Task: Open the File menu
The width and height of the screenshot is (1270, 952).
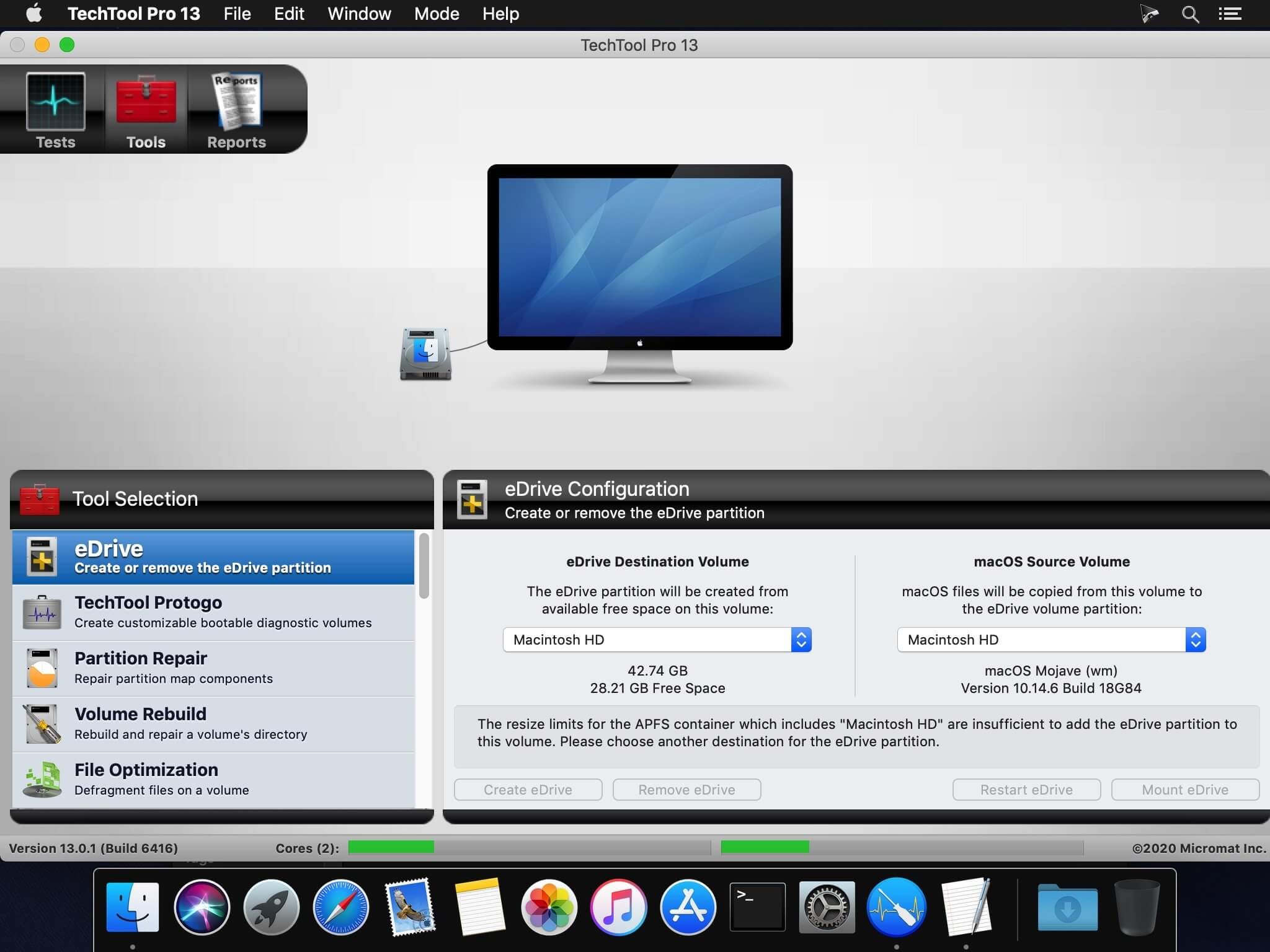Action: click(x=237, y=14)
